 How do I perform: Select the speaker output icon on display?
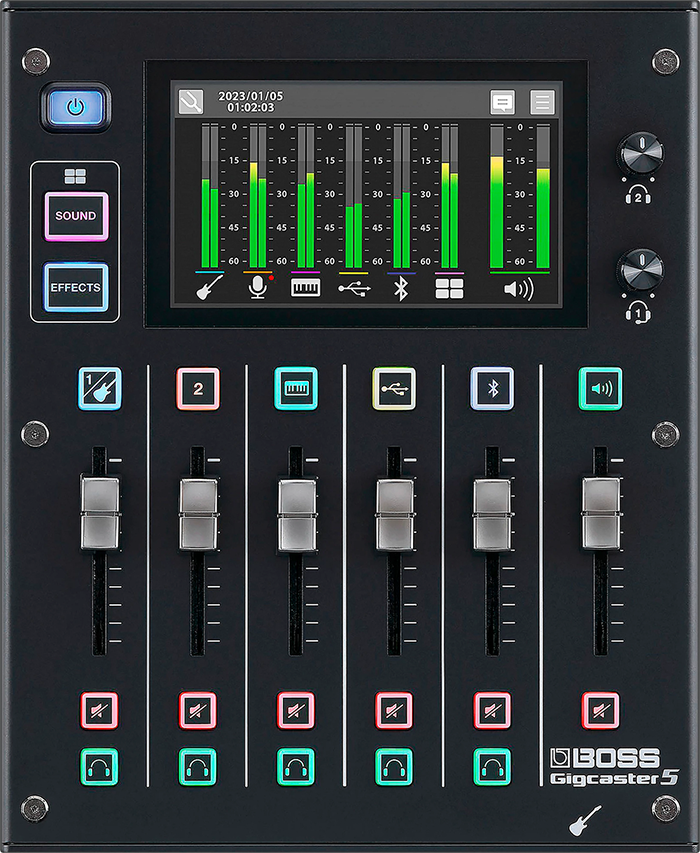519,288
